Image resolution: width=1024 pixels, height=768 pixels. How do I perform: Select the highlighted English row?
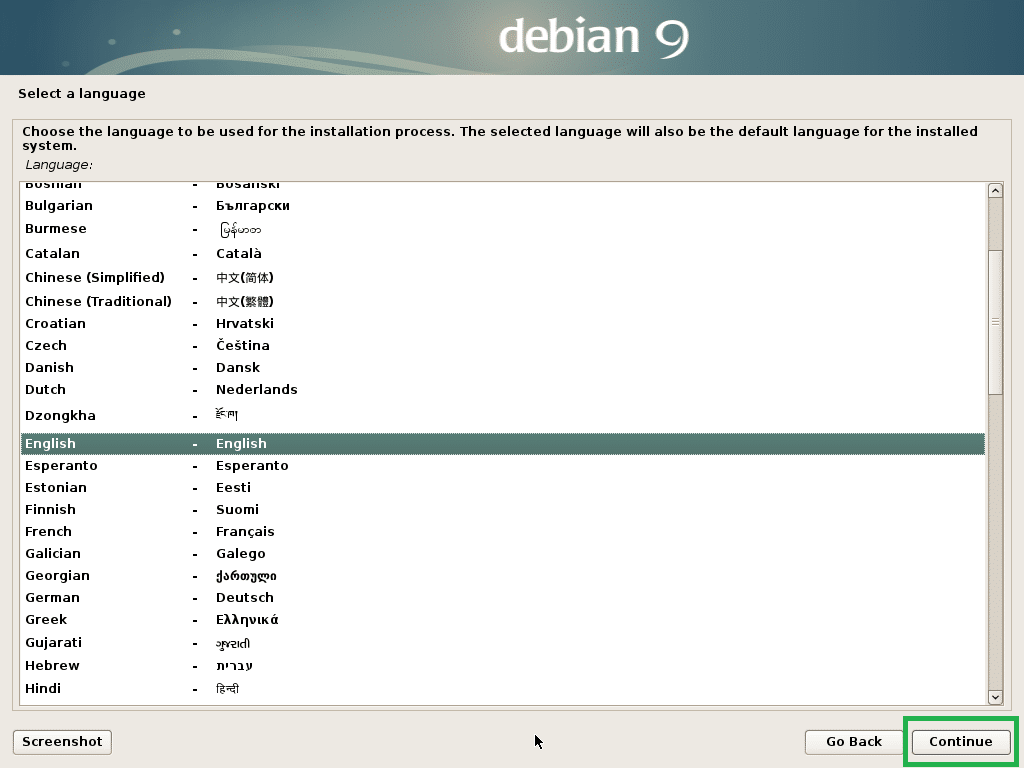(x=503, y=444)
